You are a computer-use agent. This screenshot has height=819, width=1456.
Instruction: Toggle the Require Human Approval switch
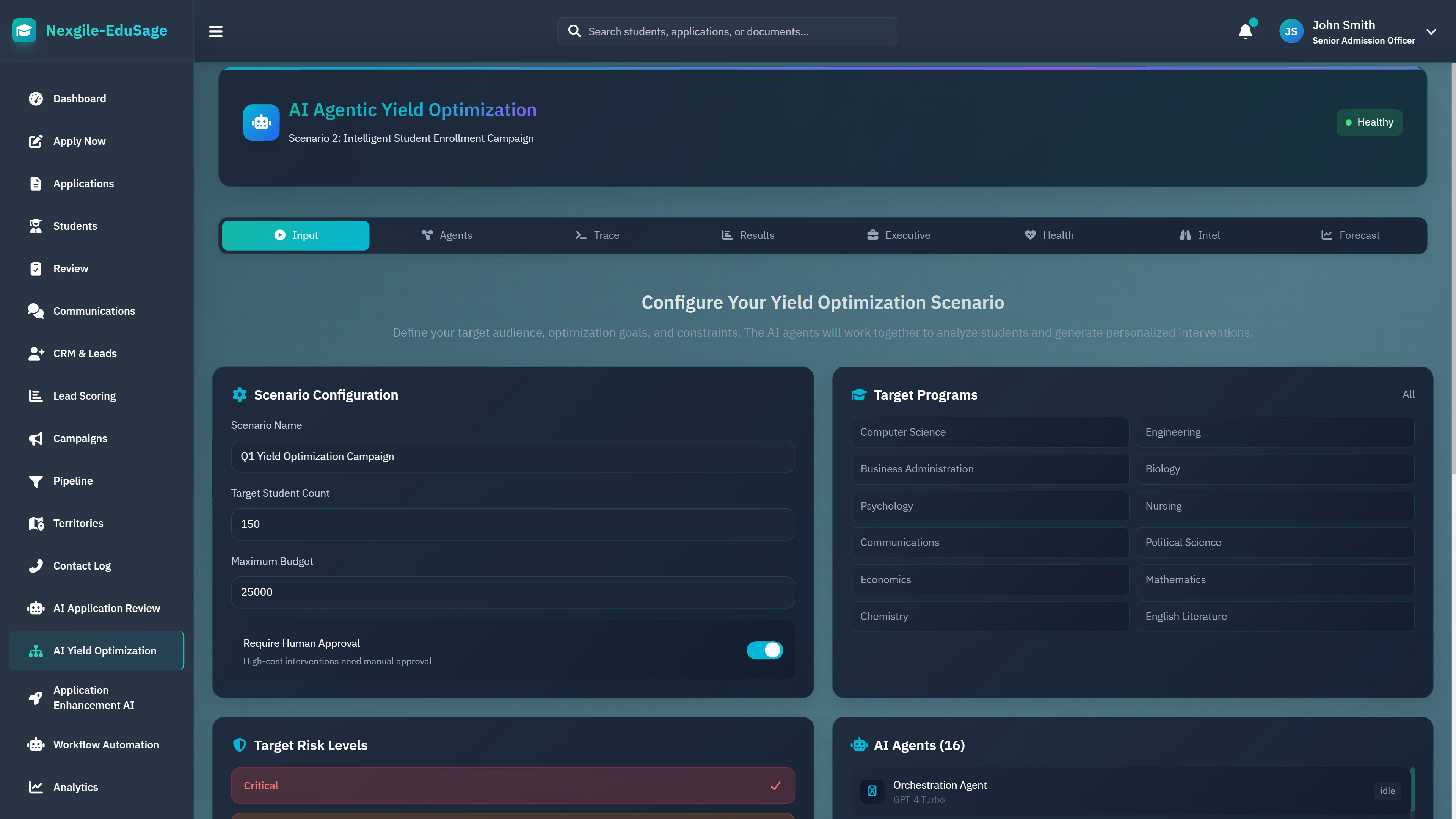tap(764, 651)
